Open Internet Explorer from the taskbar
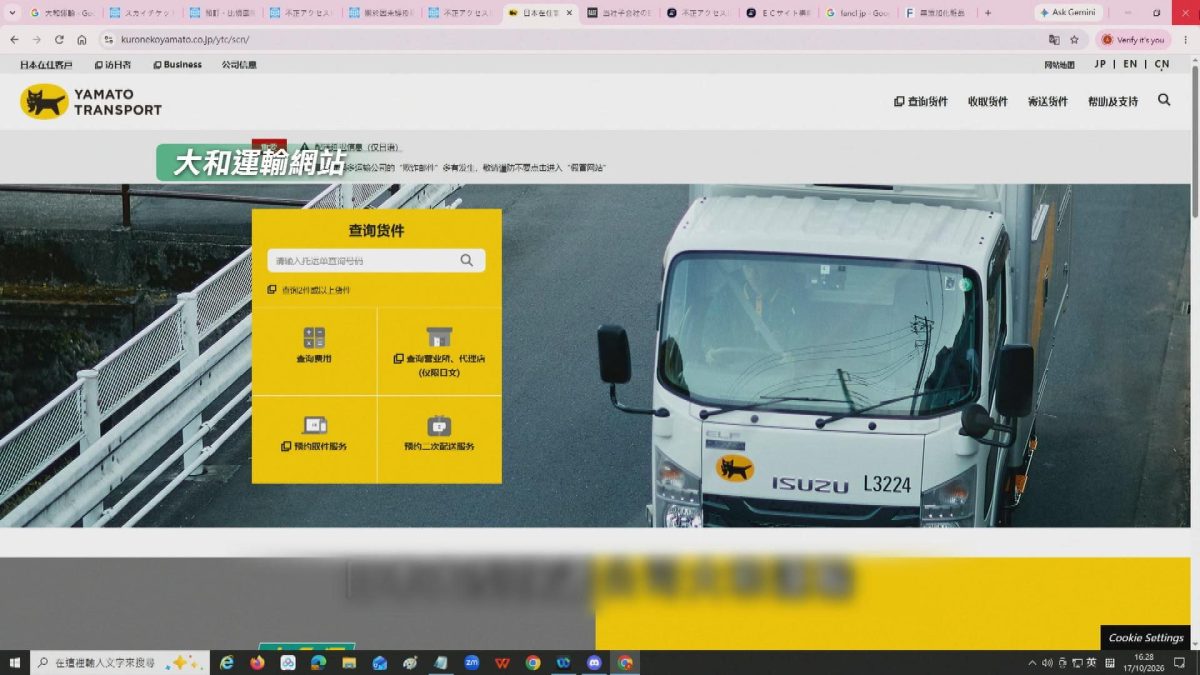The height and width of the screenshot is (675, 1200). 227,662
